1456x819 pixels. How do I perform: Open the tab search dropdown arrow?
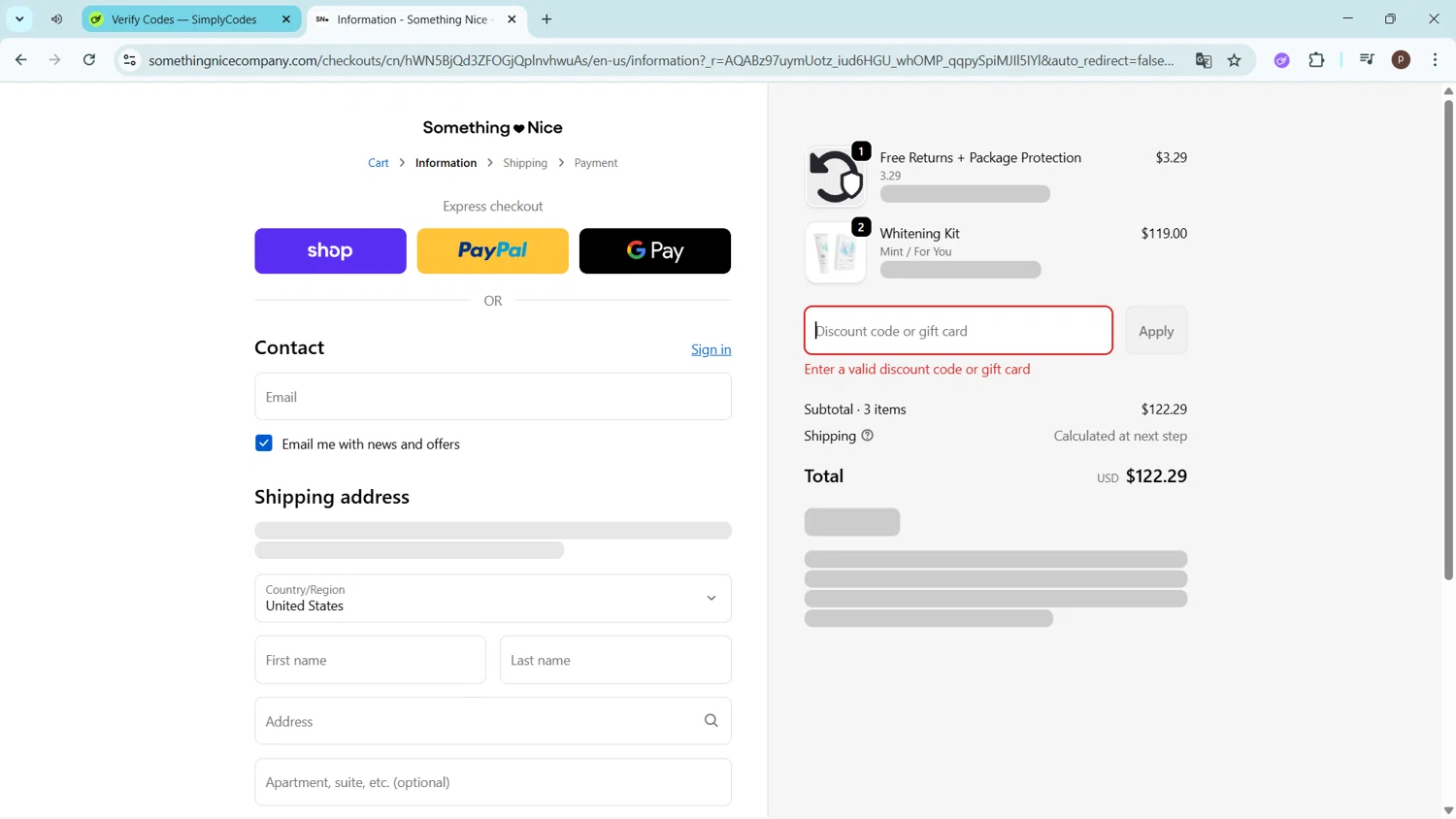tap(19, 19)
